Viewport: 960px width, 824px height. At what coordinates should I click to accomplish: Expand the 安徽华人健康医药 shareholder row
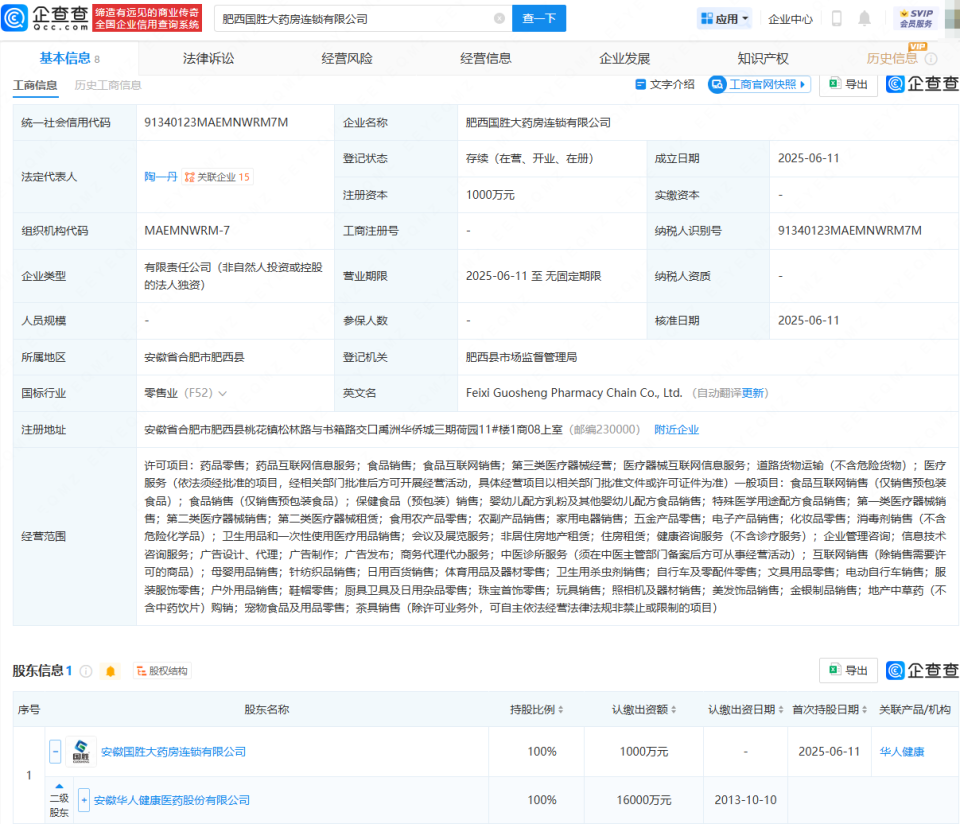84,800
